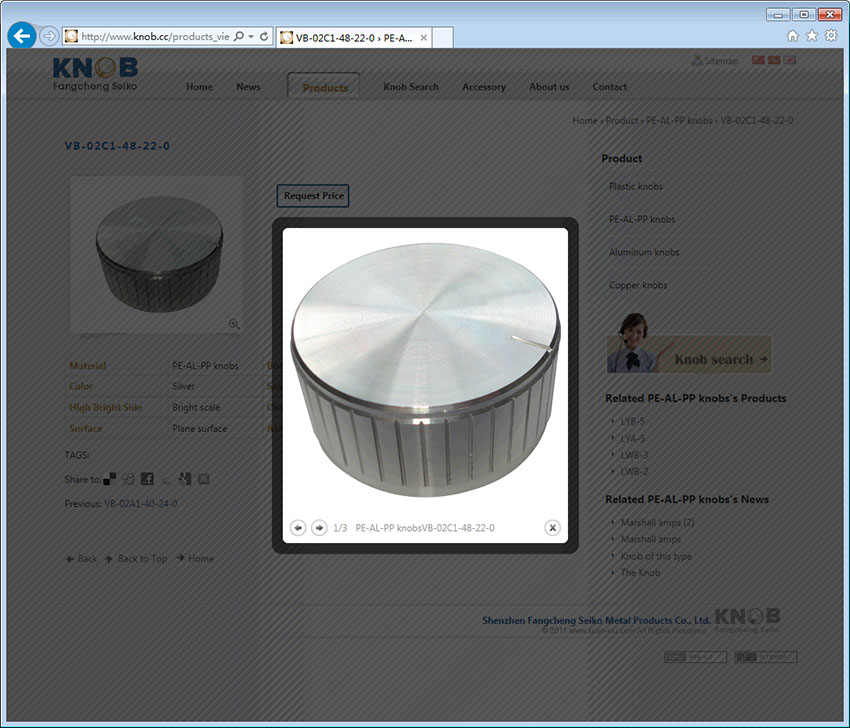Screen dimensions: 850x728
Task: Share via Facebook icon
Action: tap(147, 479)
